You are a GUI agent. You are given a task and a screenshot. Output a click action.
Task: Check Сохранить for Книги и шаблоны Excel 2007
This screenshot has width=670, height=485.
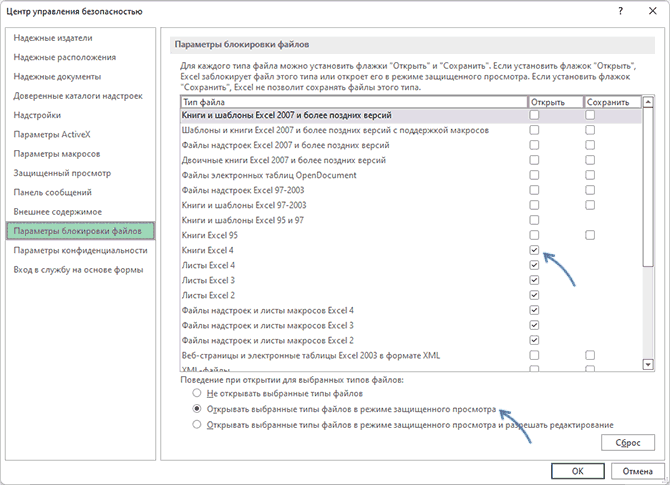(x=590, y=115)
